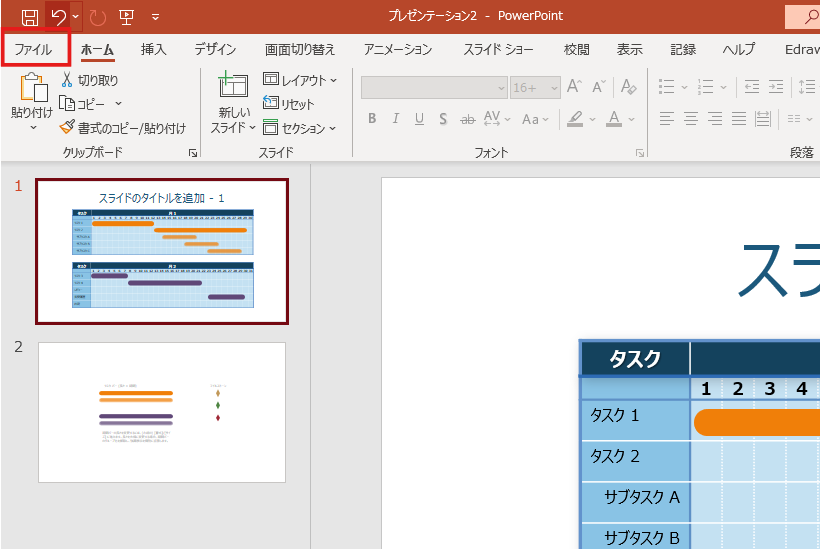Apply the font color
Screen dimensions: 820x549
tap(614, 119)
